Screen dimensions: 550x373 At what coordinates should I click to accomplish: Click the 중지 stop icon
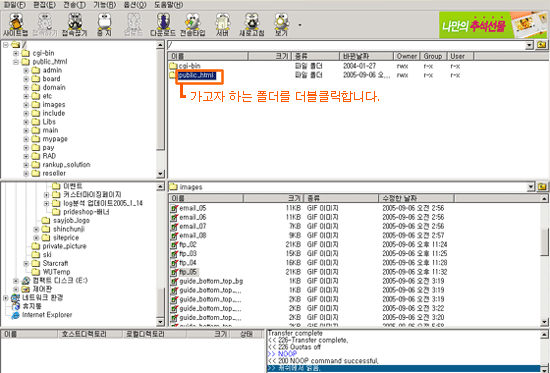[104, 25]
